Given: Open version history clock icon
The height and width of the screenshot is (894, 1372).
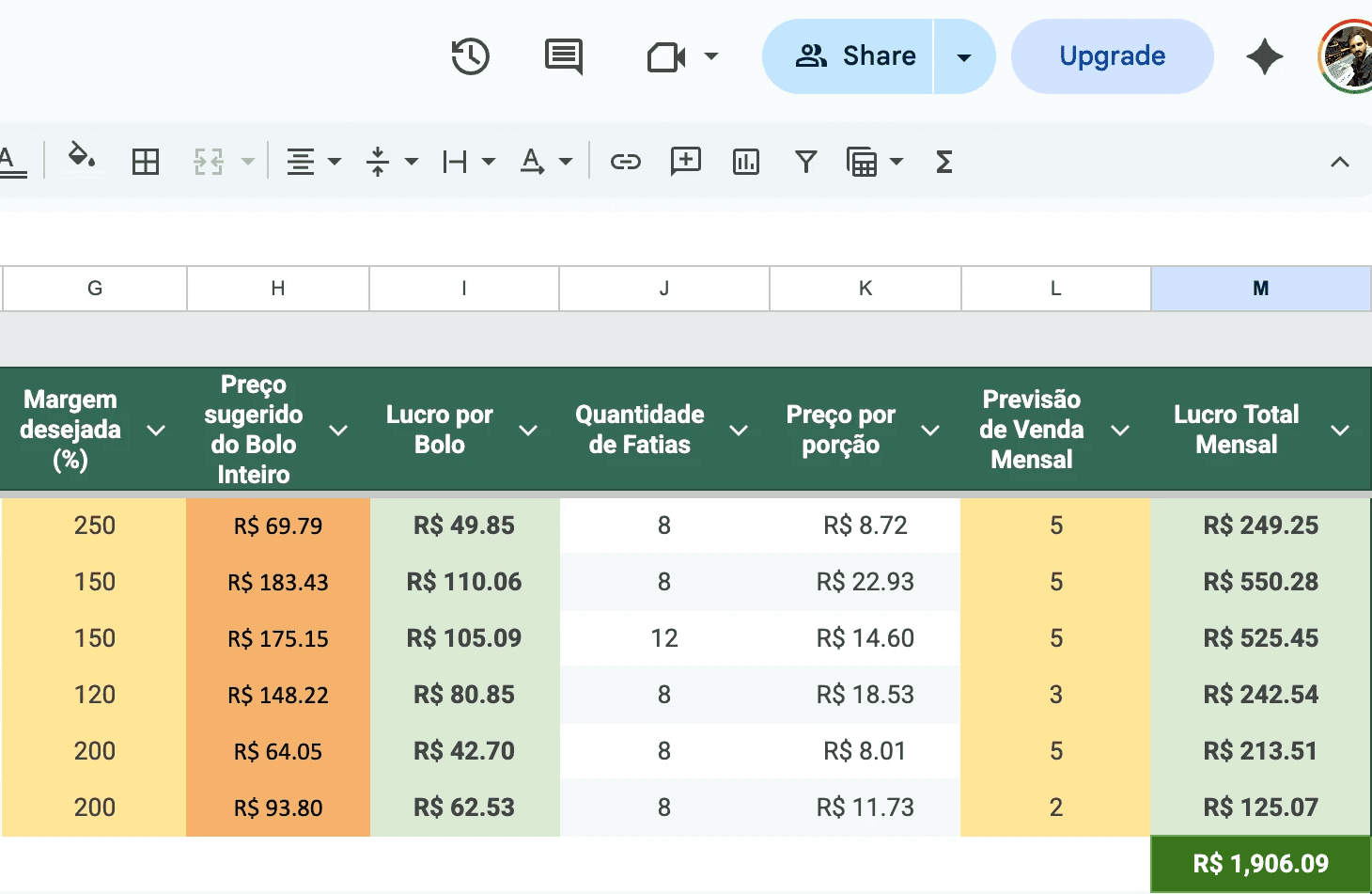Looking at the screenshot, I should 470,56.
